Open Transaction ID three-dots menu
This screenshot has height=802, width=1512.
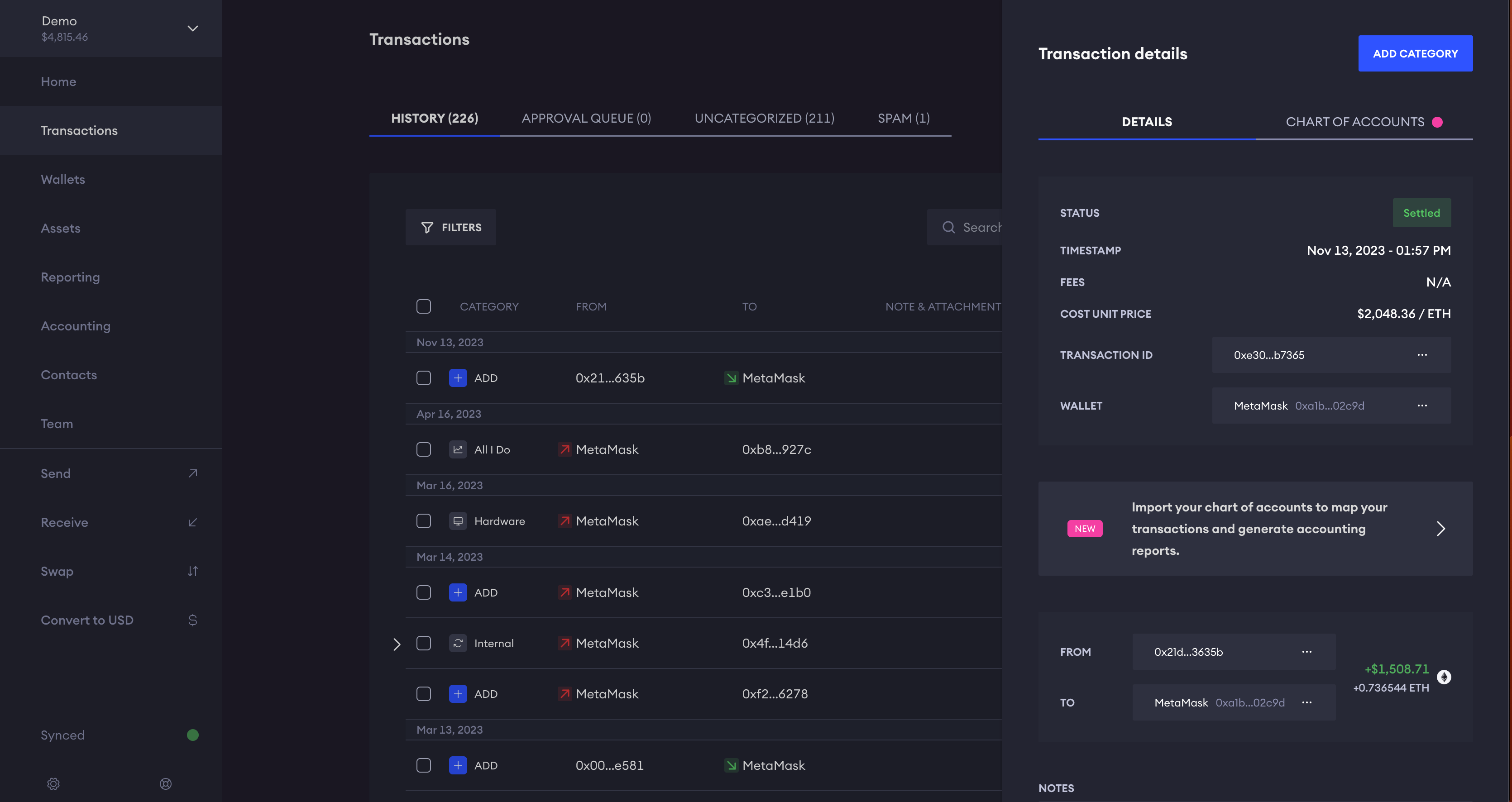point(1422,355)
